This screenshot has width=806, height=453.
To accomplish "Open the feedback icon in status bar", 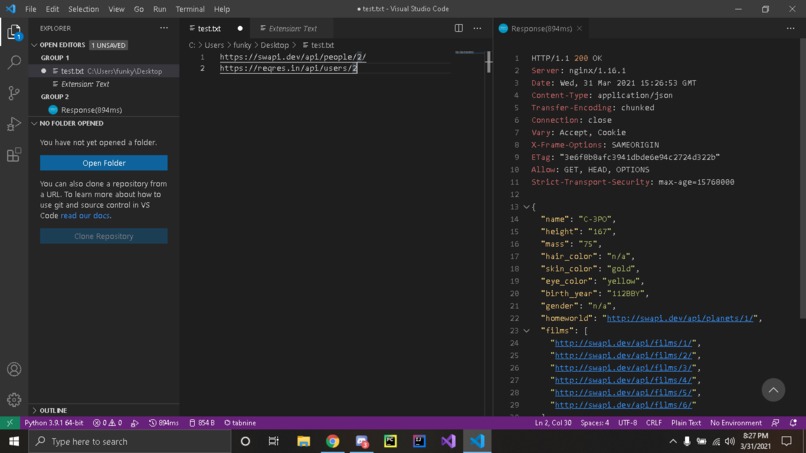I will 775,423.
